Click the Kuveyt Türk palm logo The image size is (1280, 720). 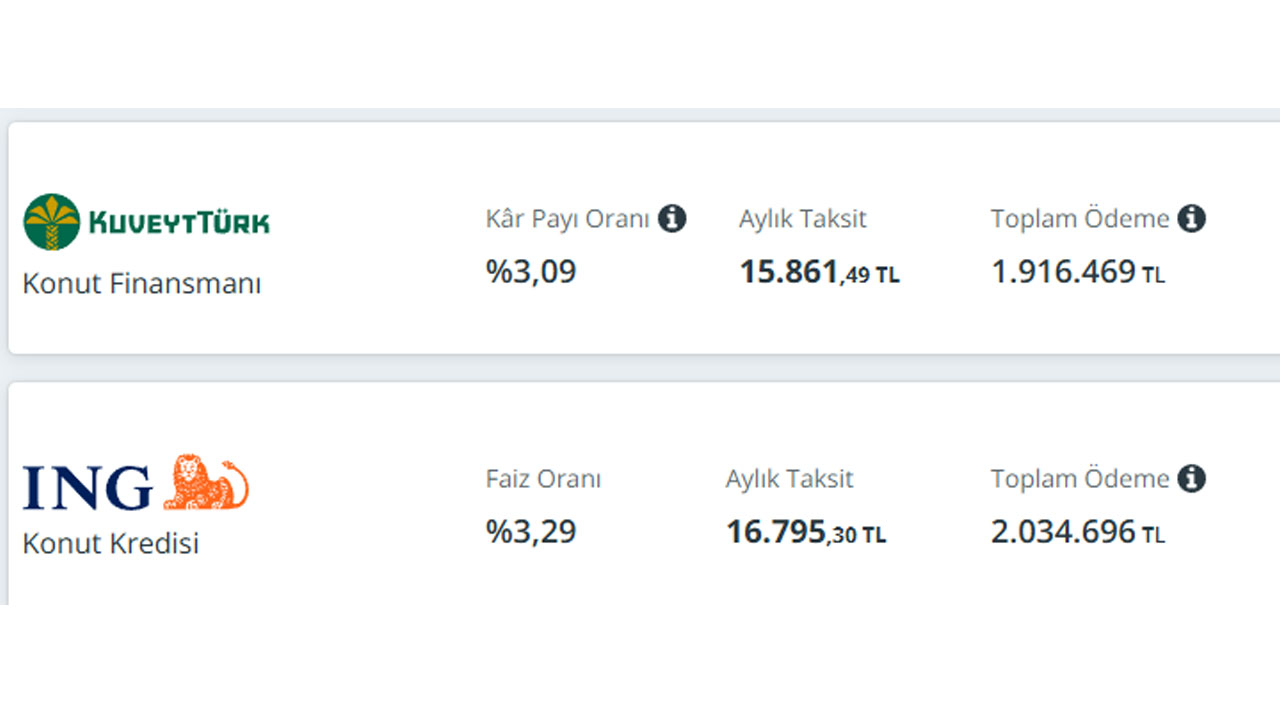click(51, 222)
